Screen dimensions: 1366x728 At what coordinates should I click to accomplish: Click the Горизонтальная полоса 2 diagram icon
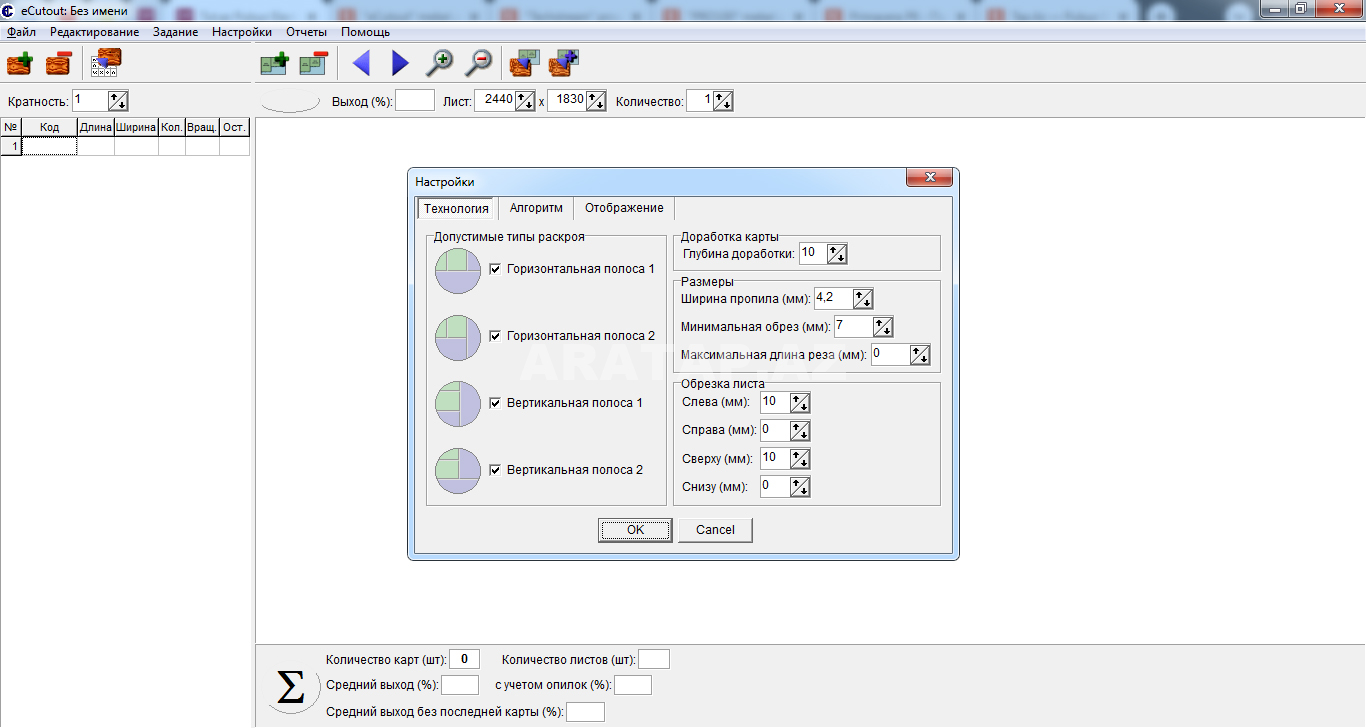458,337
